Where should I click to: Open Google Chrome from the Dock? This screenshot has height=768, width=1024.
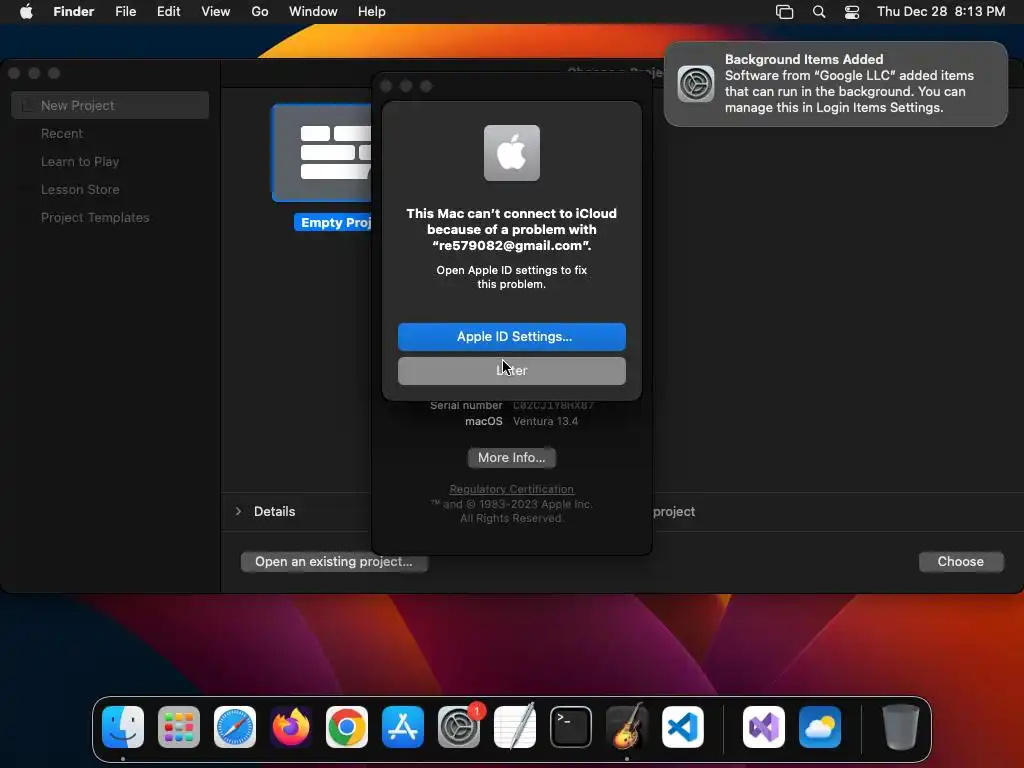[x=347, y=727]
